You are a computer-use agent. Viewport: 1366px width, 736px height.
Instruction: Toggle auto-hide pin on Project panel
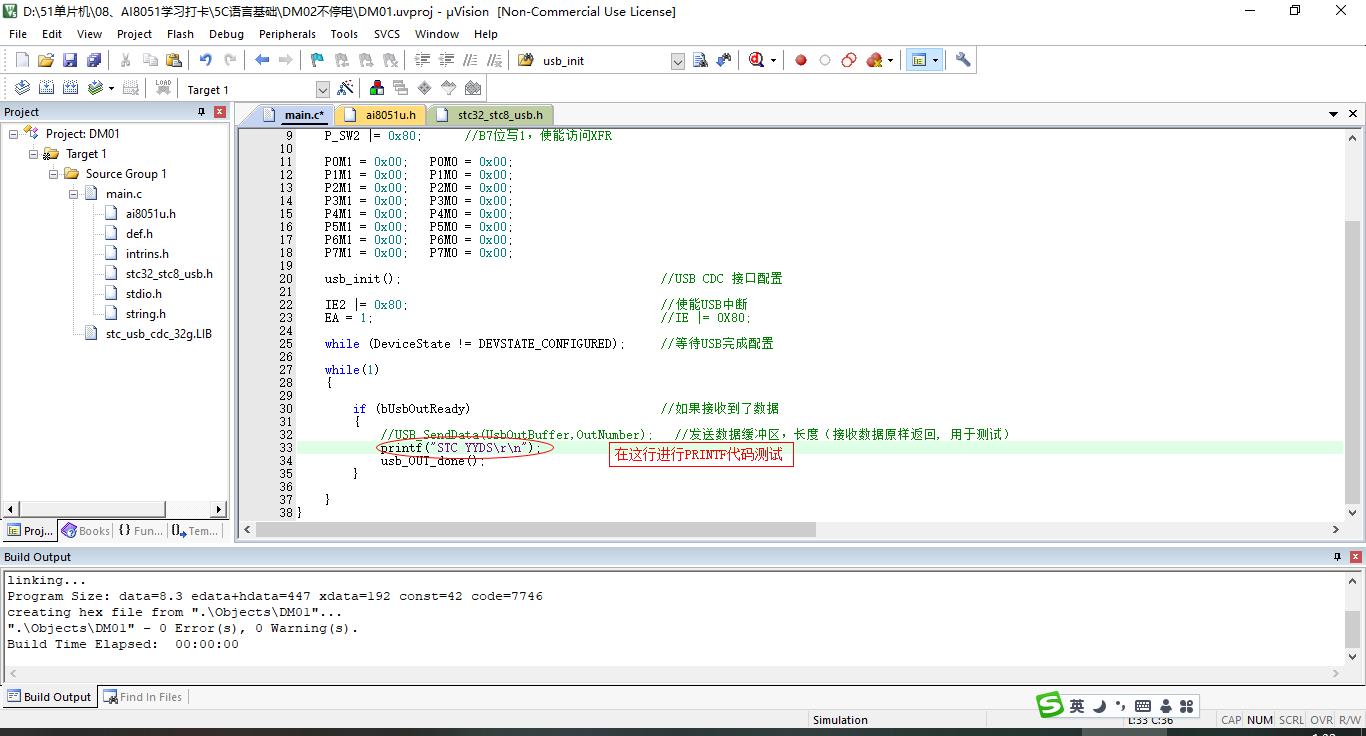coord(201,112)
